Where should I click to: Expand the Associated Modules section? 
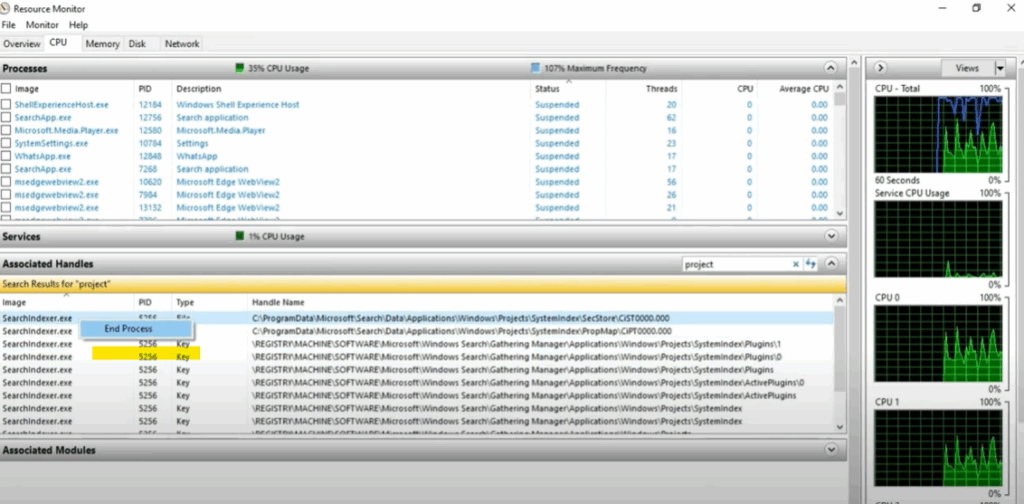pyautogui.click(x=830, y=450)
